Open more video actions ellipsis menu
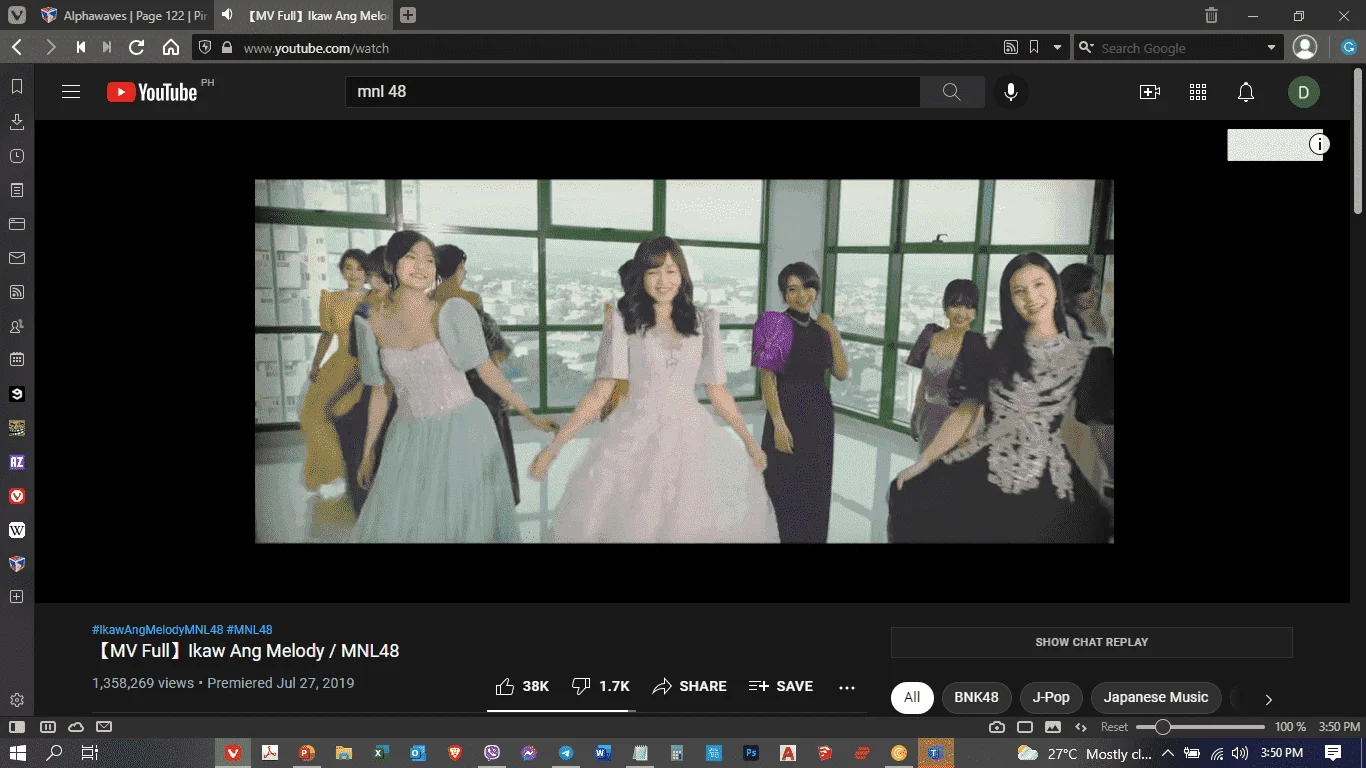 point(847,687)
